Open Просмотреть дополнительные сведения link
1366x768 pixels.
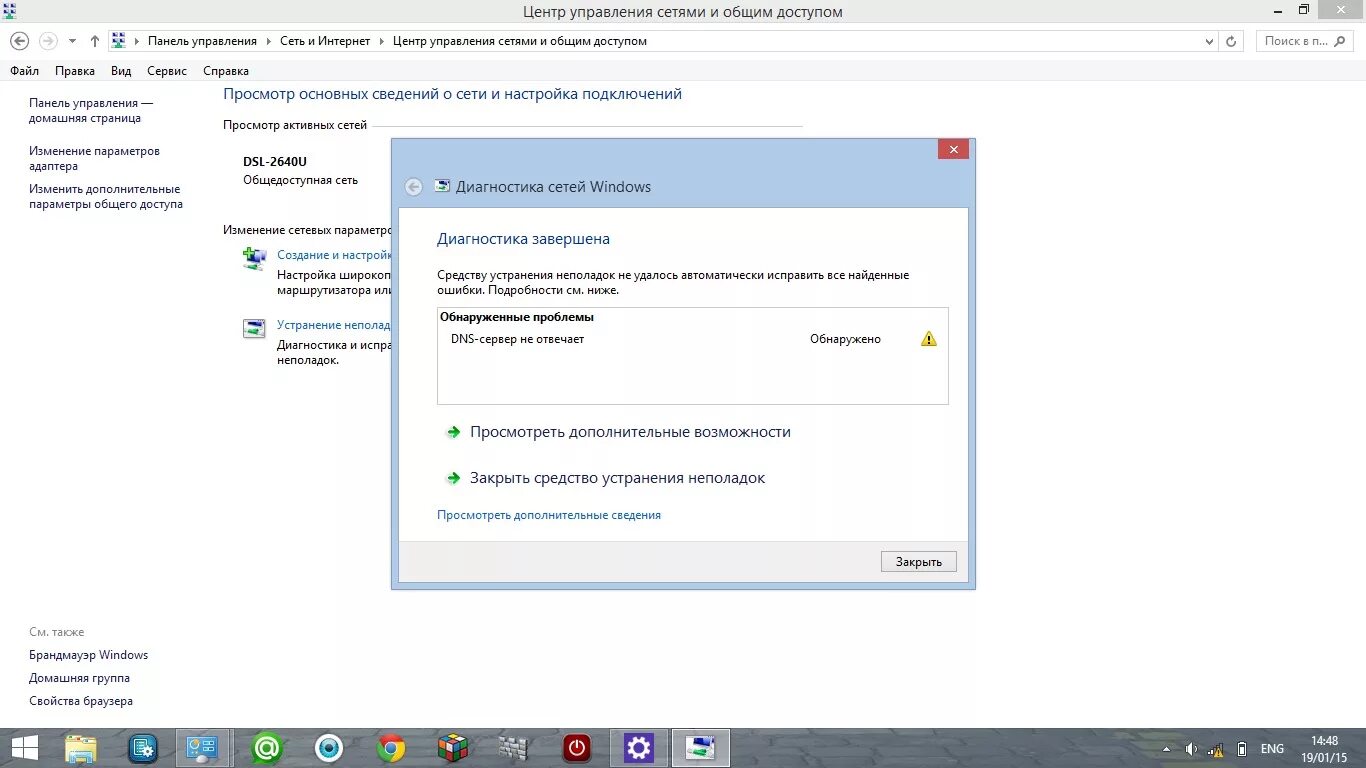pyautogui.click(x=549, y=515)
